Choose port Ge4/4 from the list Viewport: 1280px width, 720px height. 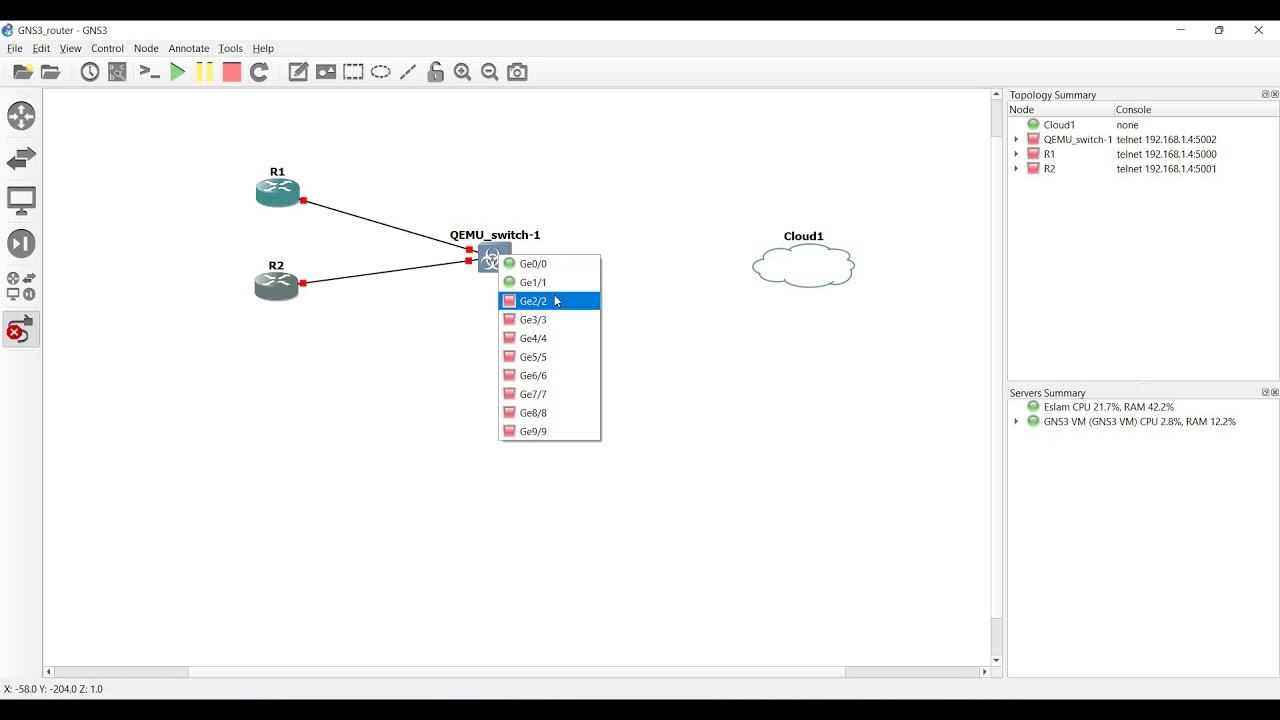550,339
